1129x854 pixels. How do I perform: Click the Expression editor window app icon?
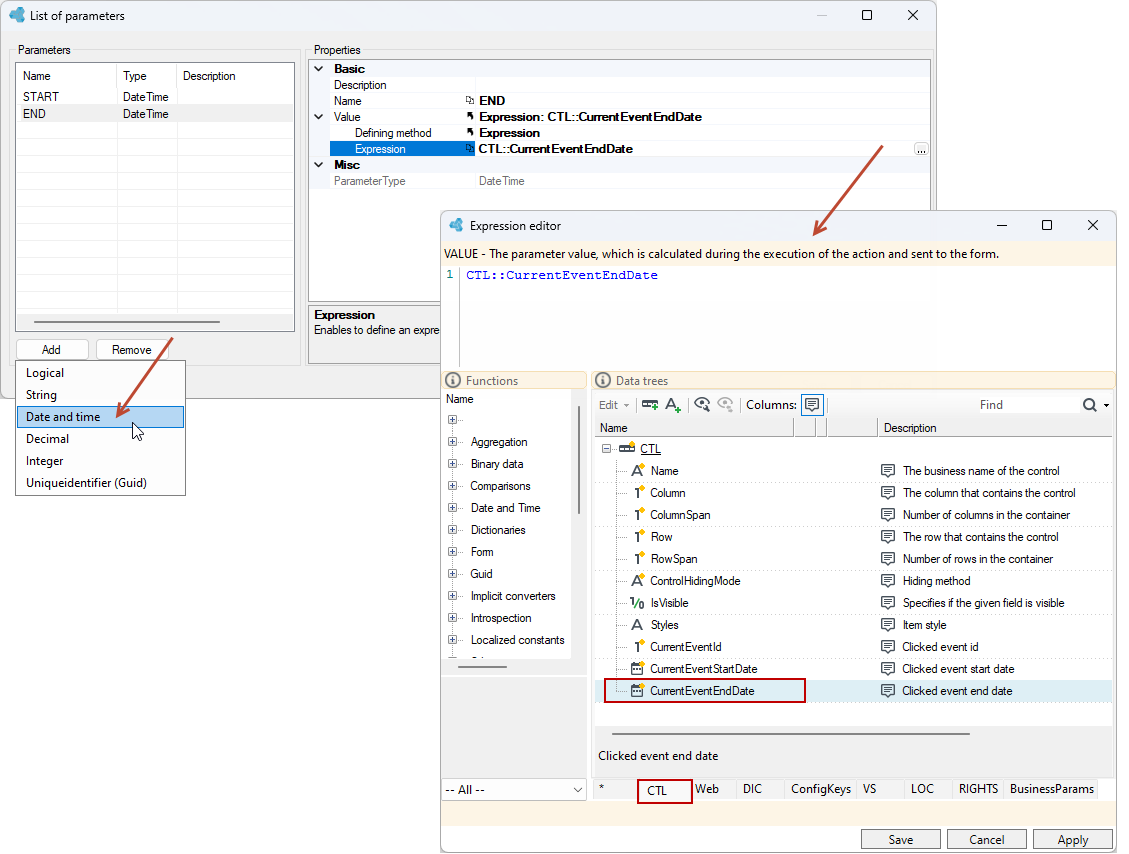(x=456, y=225)
